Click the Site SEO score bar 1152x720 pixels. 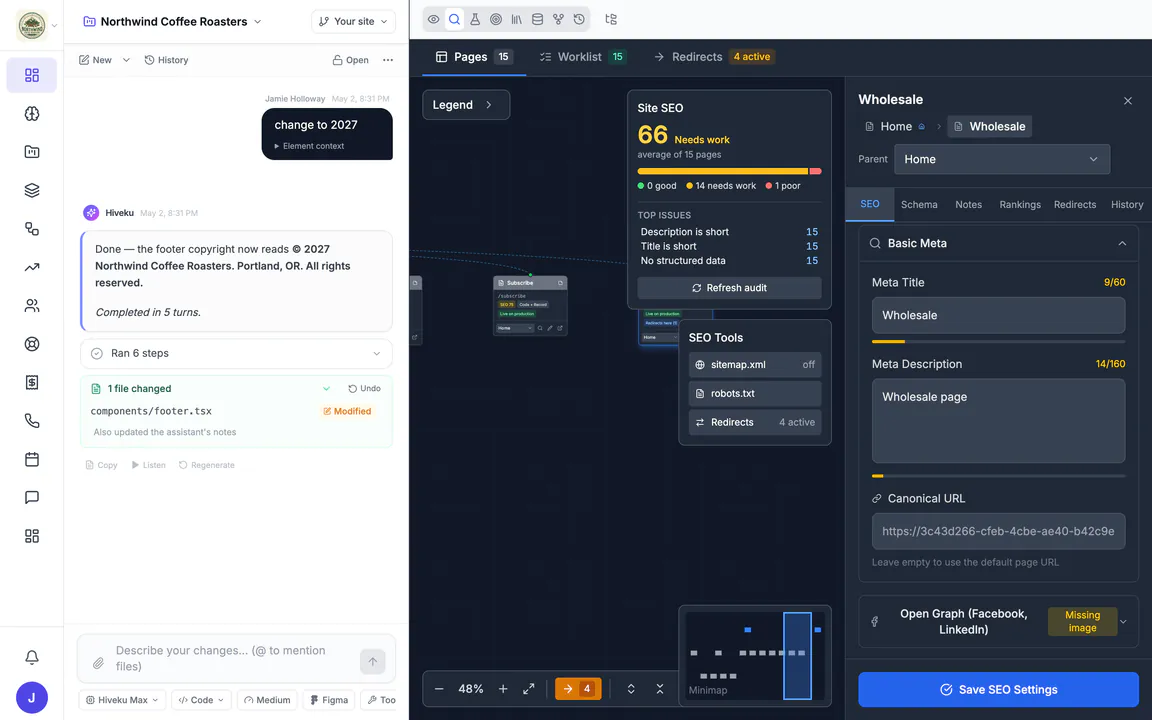click(x=730, y=171)
